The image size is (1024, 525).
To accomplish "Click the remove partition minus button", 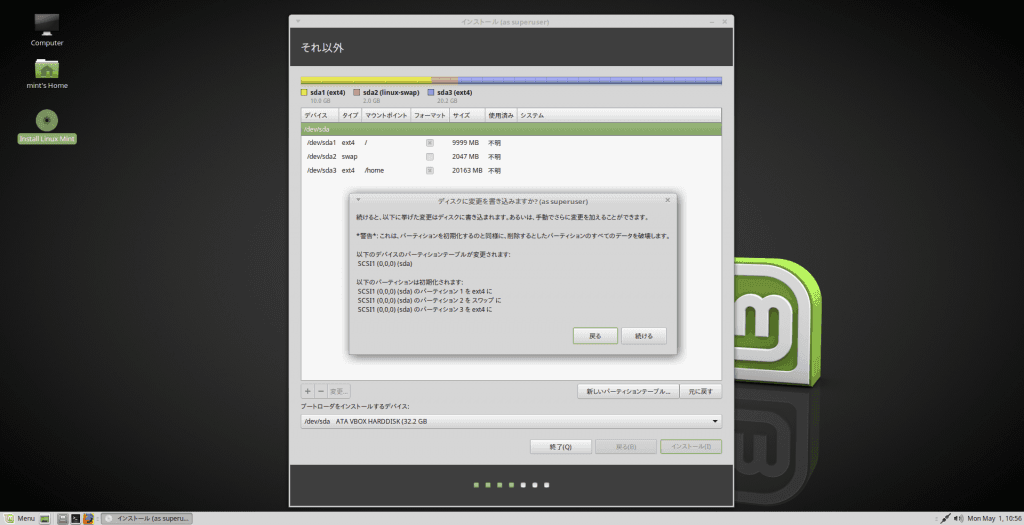I will point(321,391).
